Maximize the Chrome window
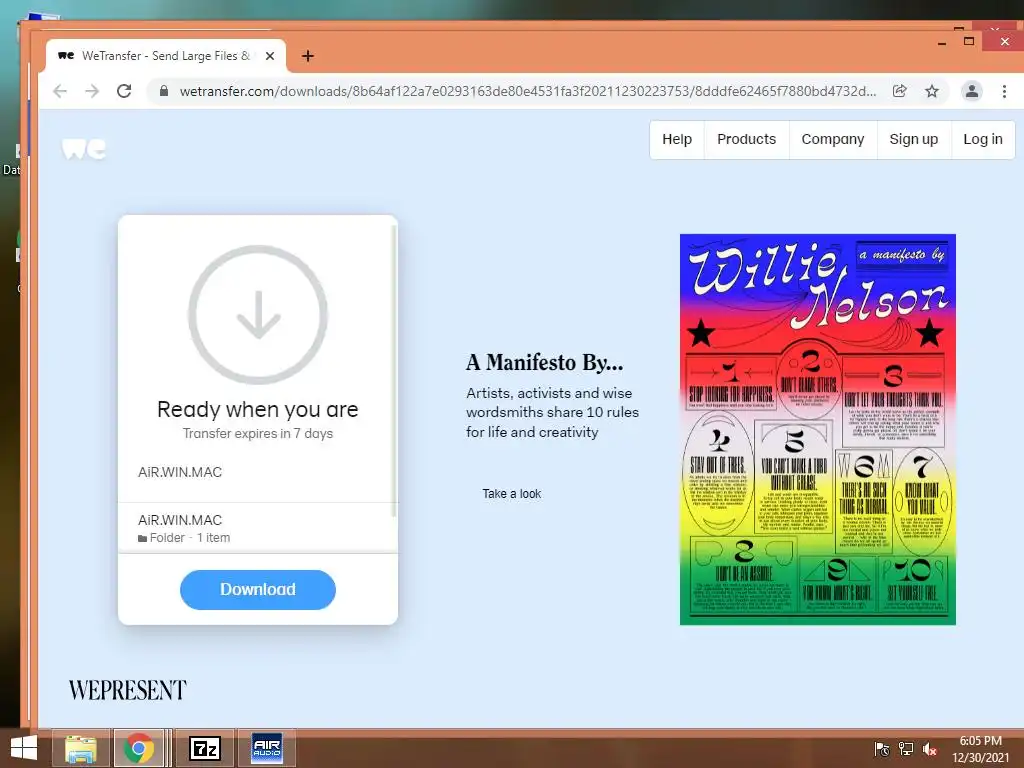Image resolution: width=1024 pixels, height=768 pixels. (x=969, y=41)
